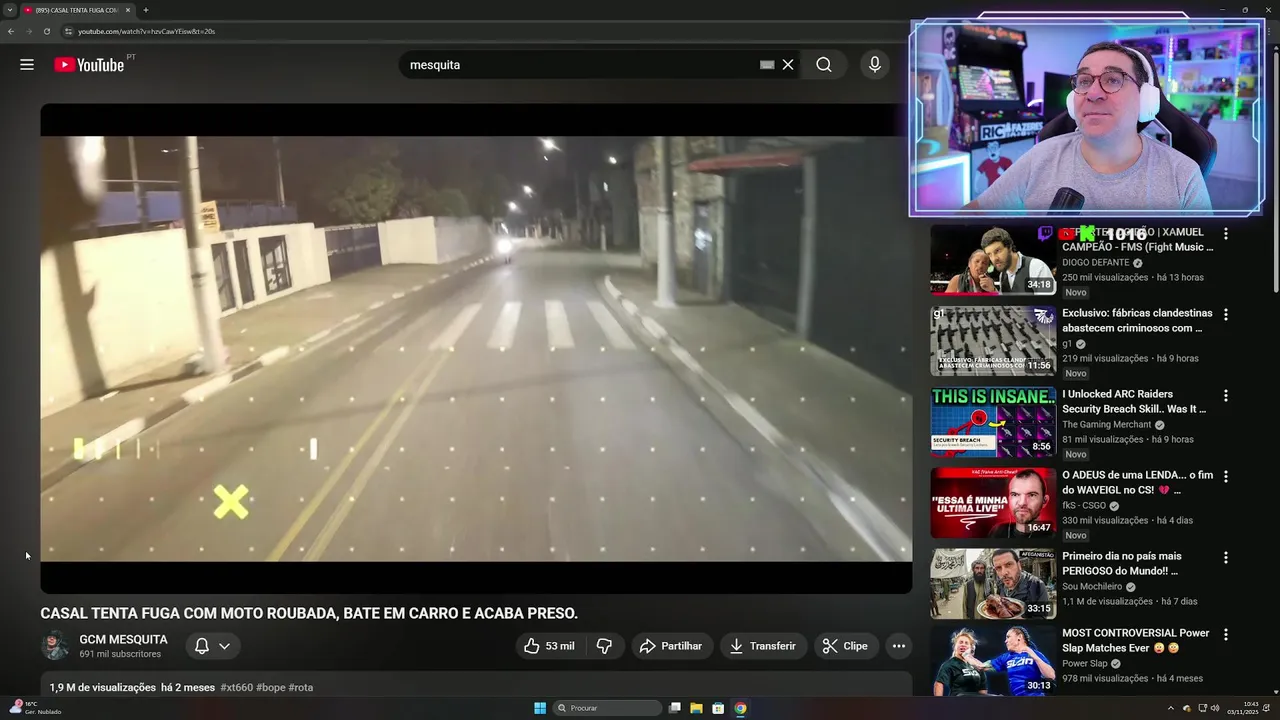Open File Explorer from taskbar
The image size is (1280, 720).
coord(696,708)
